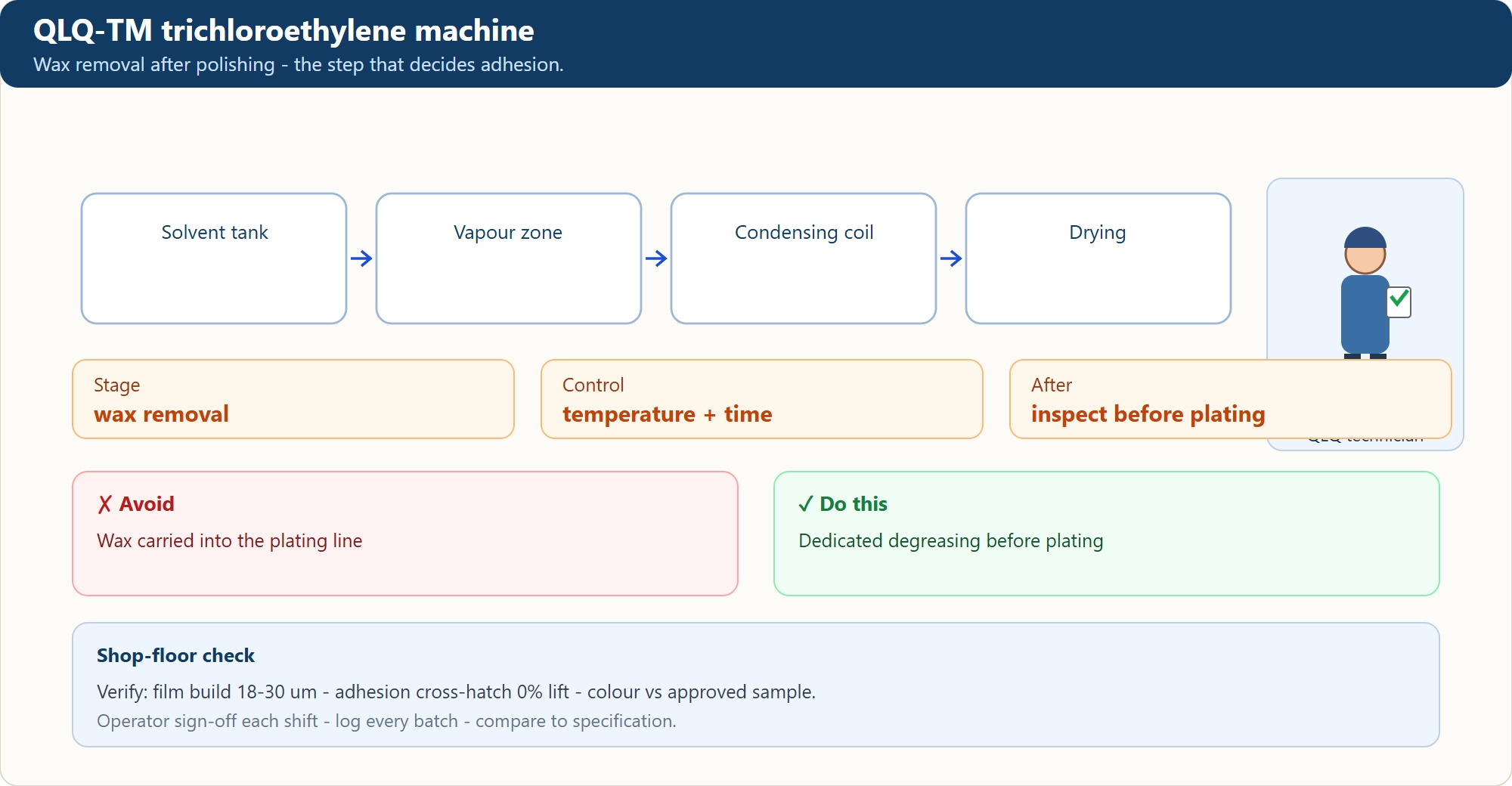
Task: Click the green check Do this icon
Action: tap(806, 504)
